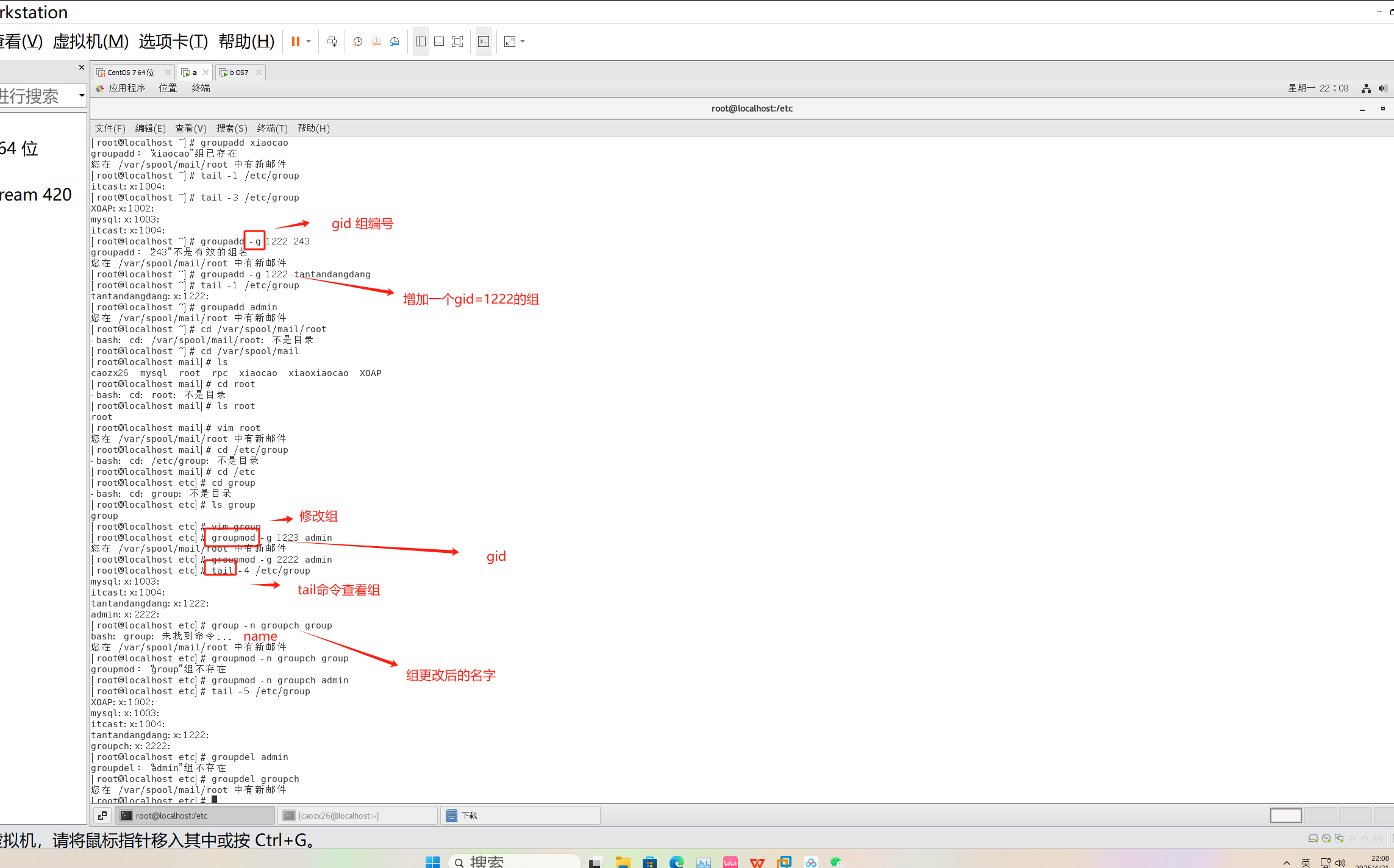Pause the running virtual machine
The width and height of the screenshot is (1394, 868).
point(295,41)
